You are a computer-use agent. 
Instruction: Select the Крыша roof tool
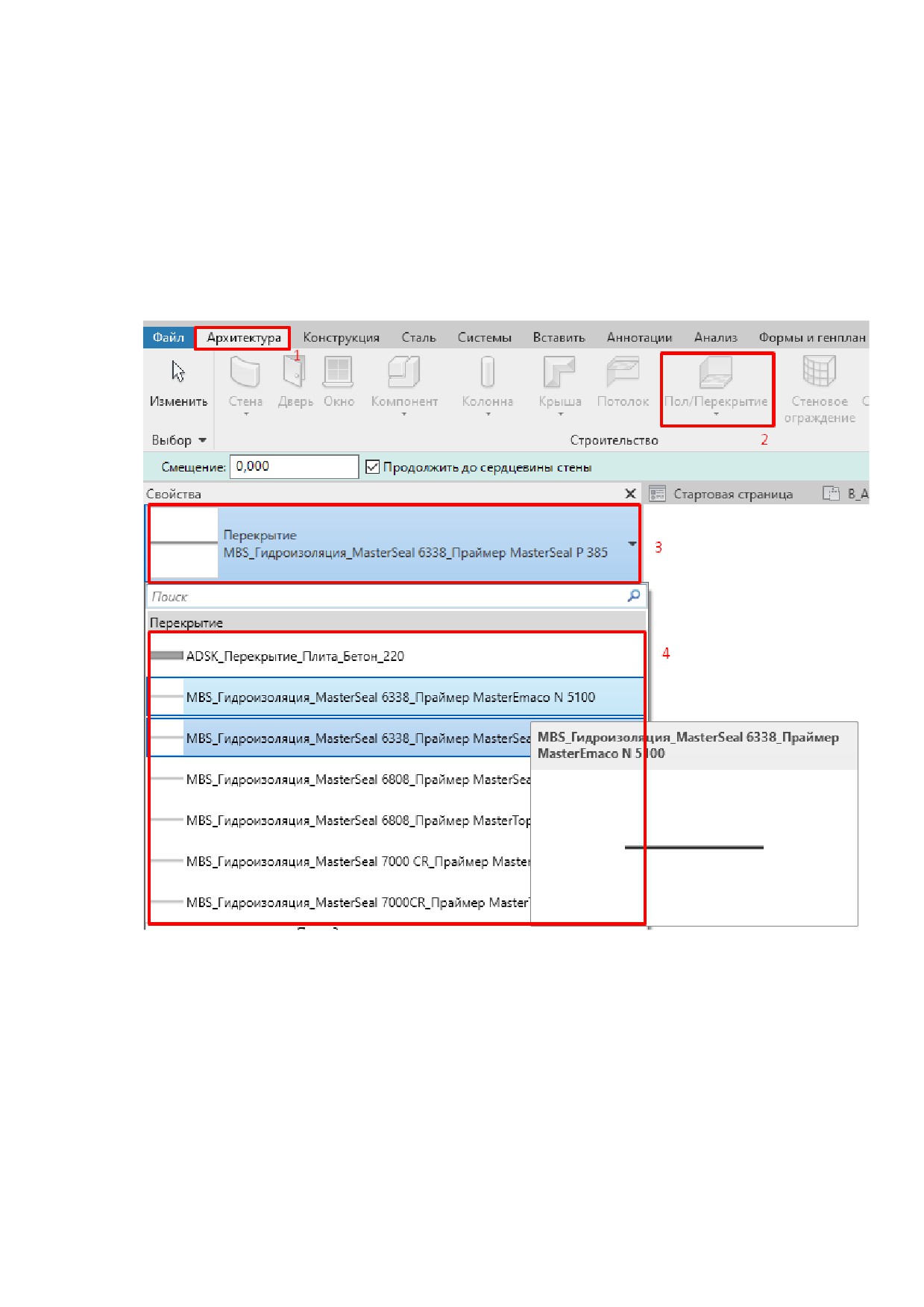pyautogui.click(x=559, y=383)
